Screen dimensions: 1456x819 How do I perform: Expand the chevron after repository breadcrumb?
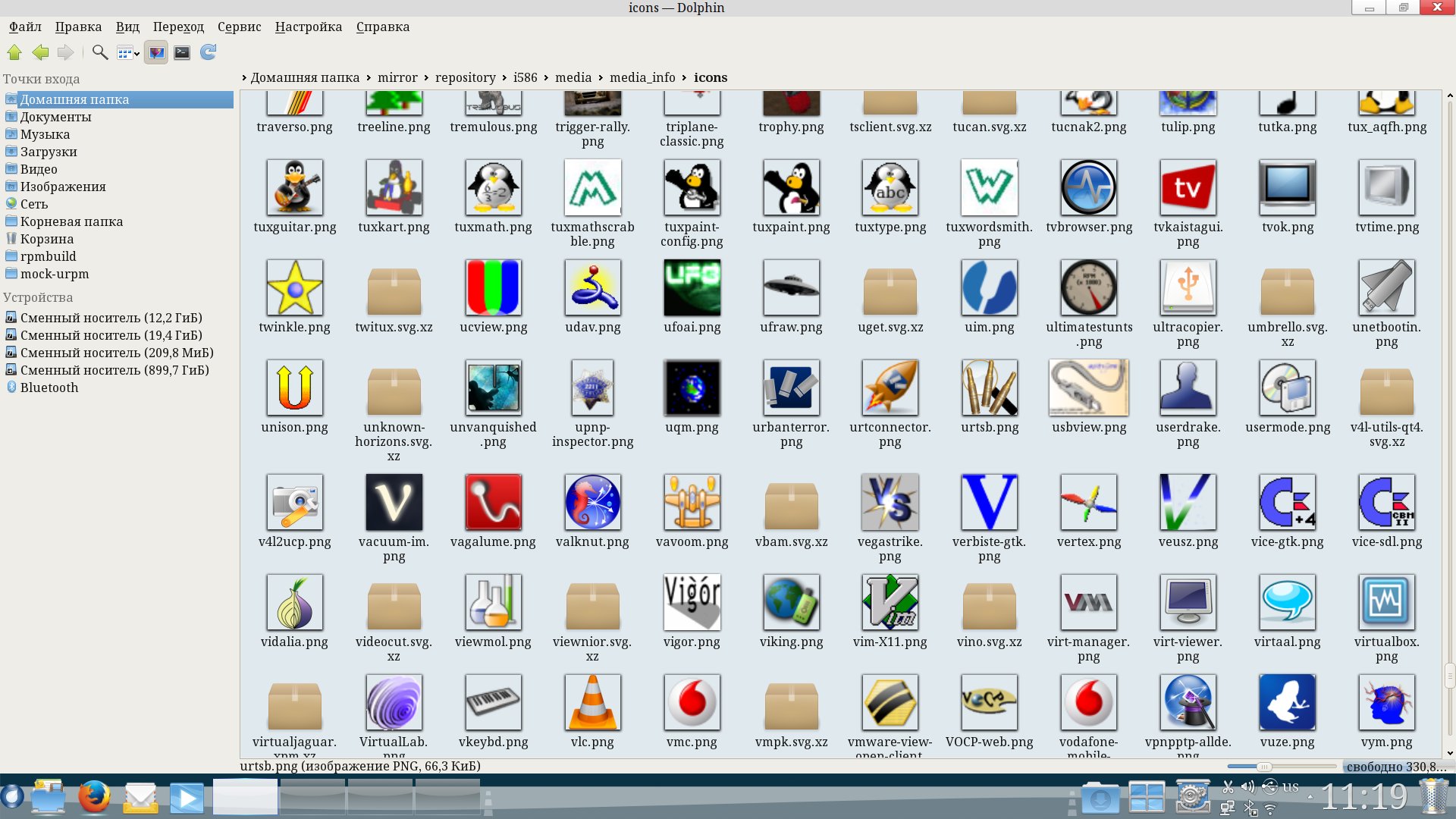pos(504,78)
